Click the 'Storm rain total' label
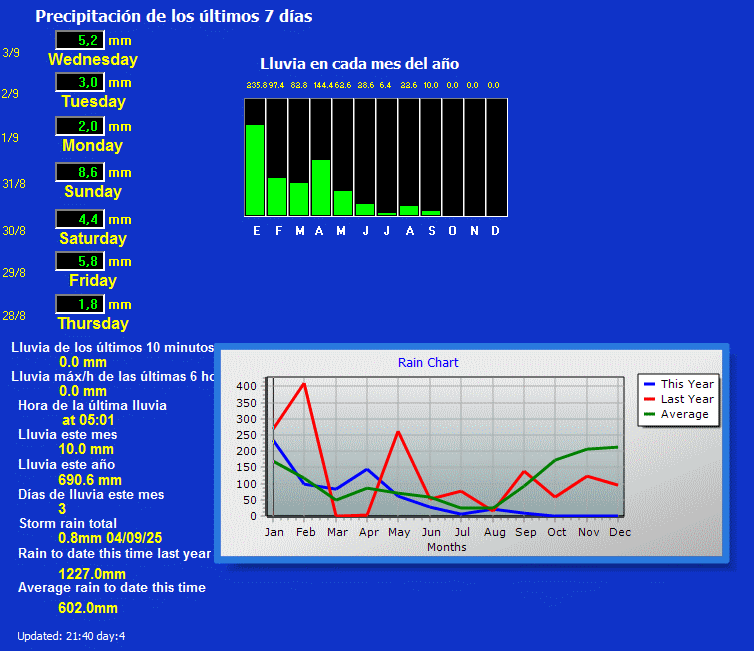 68,523
